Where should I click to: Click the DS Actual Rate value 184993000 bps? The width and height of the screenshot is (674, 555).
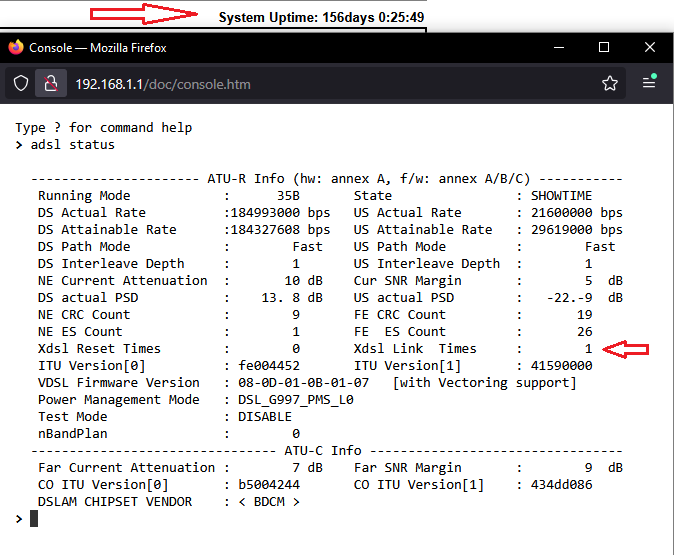click(x=280, y=213)
